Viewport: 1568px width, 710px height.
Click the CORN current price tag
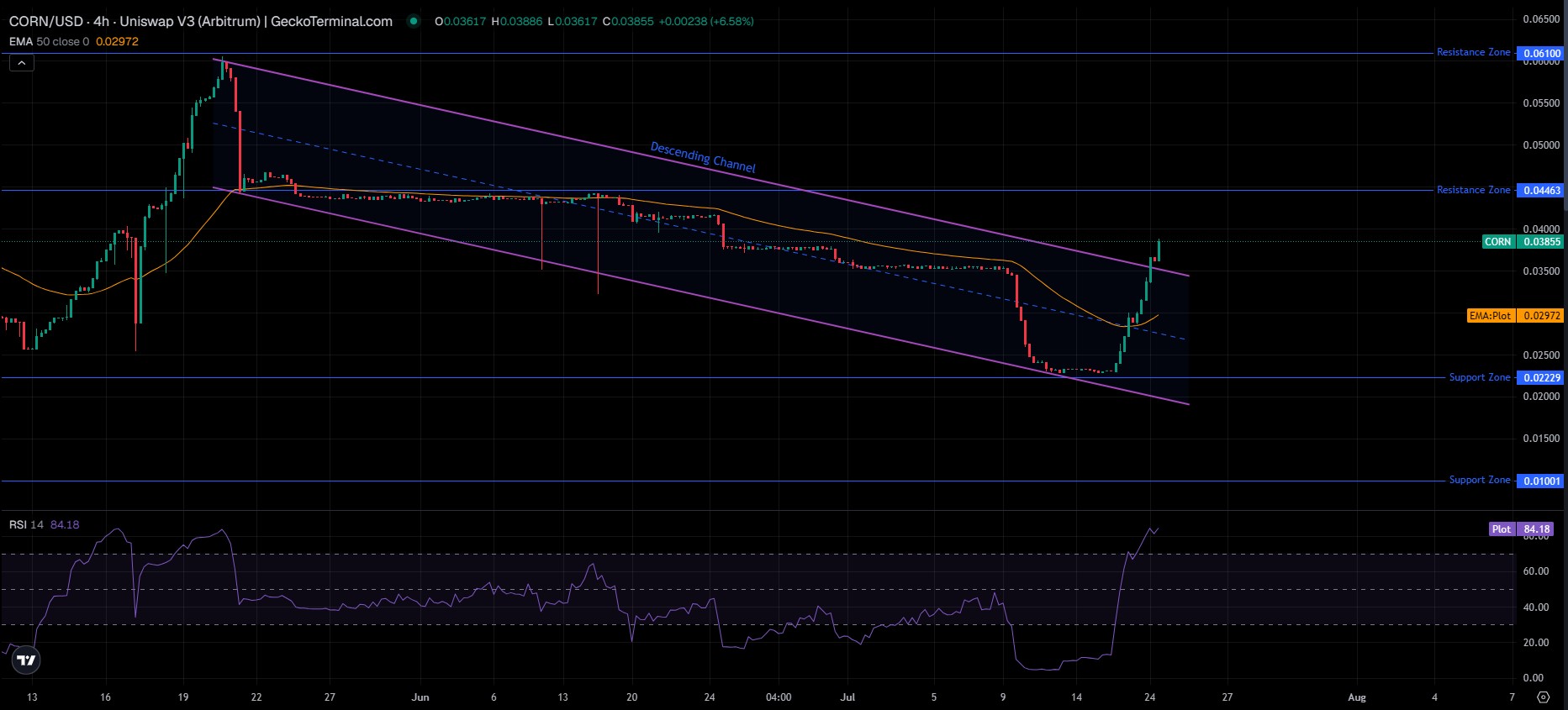point(1523,242)
